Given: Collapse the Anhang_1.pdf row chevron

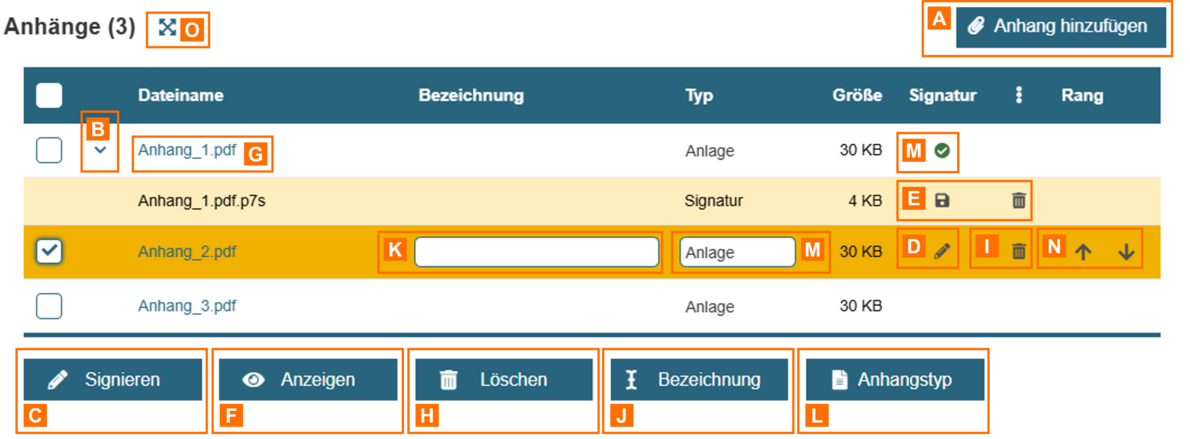Looking at the screenshot, I should pos(100,150).
